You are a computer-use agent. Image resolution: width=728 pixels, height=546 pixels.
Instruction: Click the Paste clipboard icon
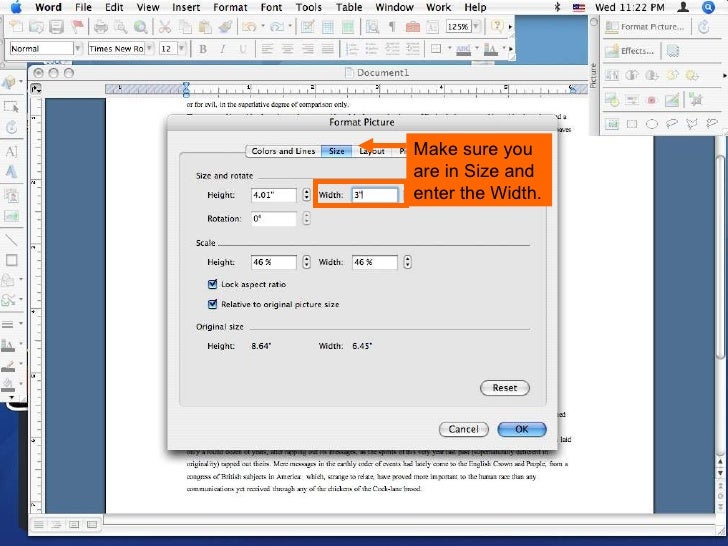pos(205,27)
